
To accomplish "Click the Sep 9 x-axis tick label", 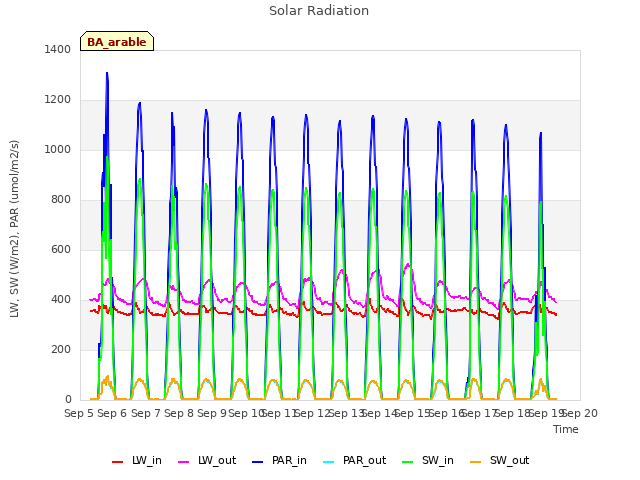I will pos(212,414).
